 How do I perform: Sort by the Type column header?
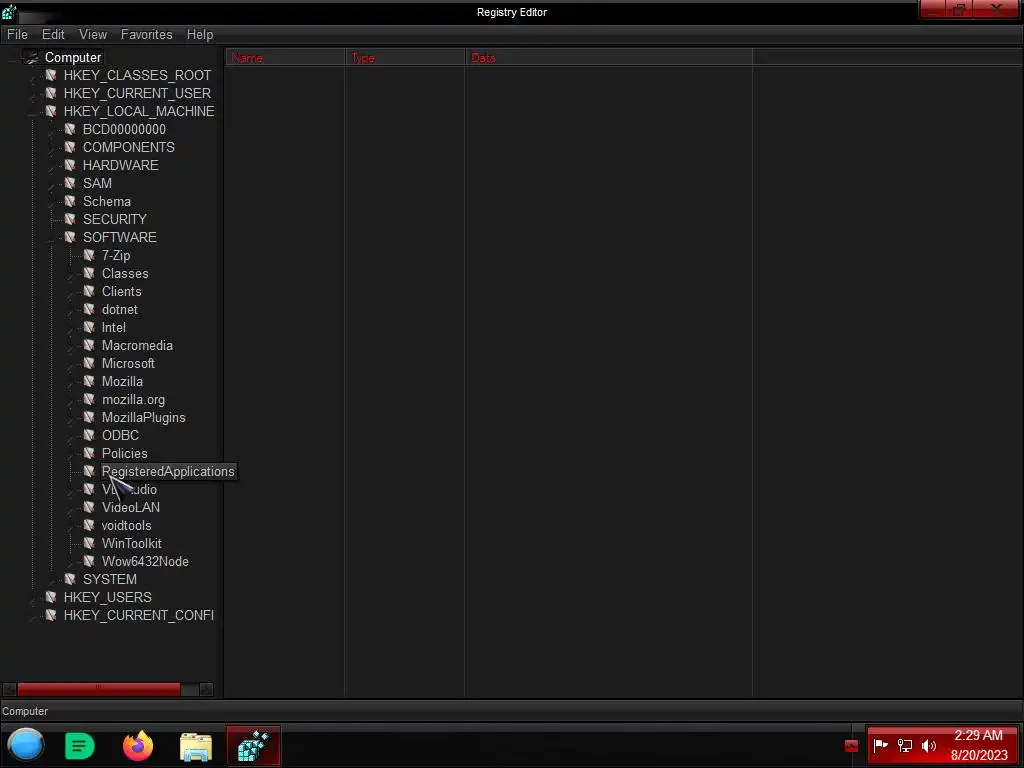pyautogui.click(x=405, y=57)
